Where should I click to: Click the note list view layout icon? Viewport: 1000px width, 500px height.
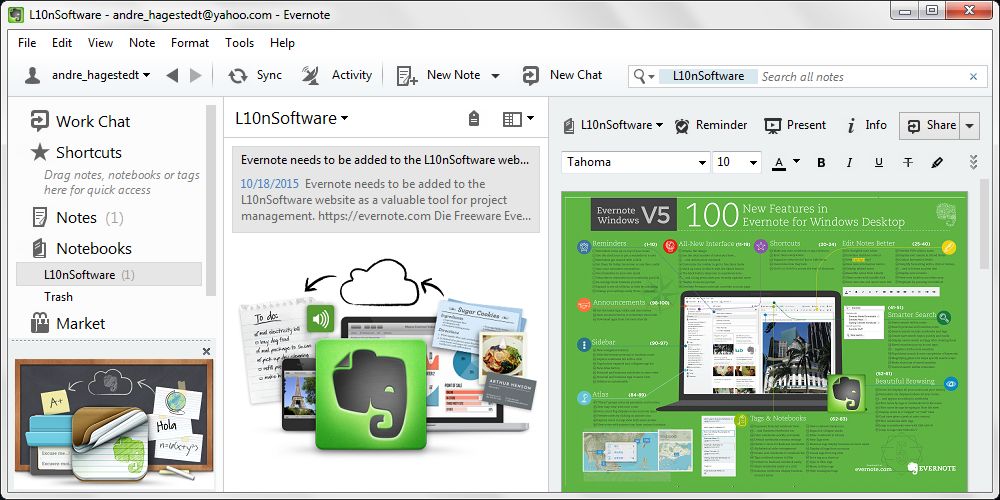[512, 119]
